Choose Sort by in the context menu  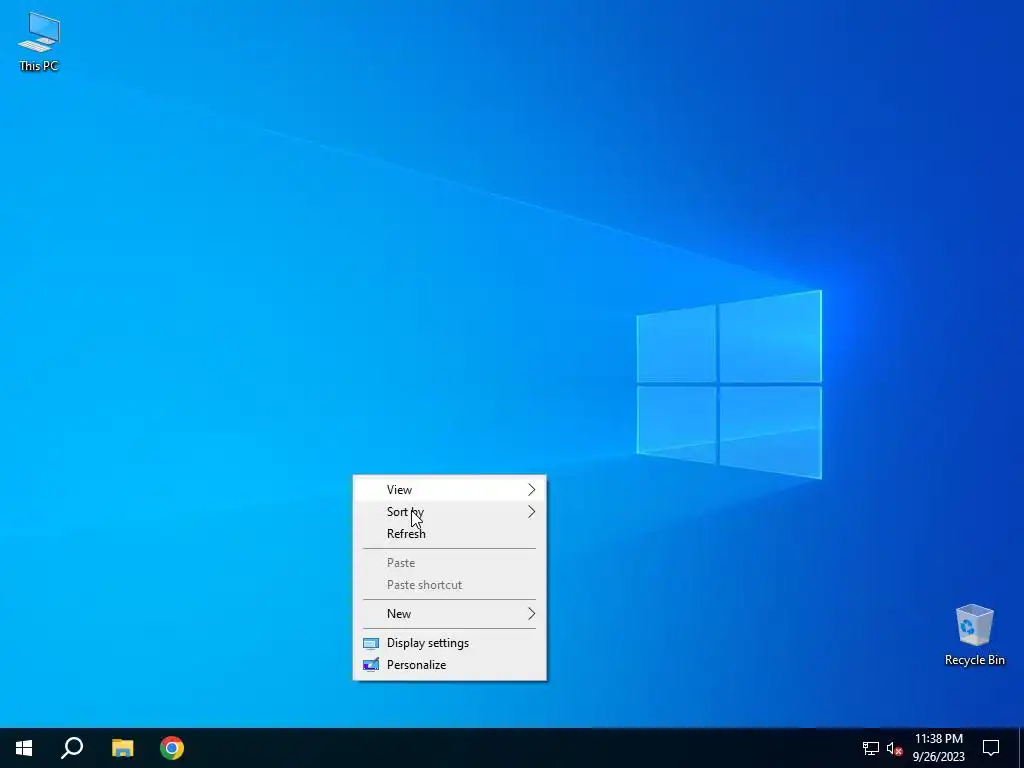(449, 512)
